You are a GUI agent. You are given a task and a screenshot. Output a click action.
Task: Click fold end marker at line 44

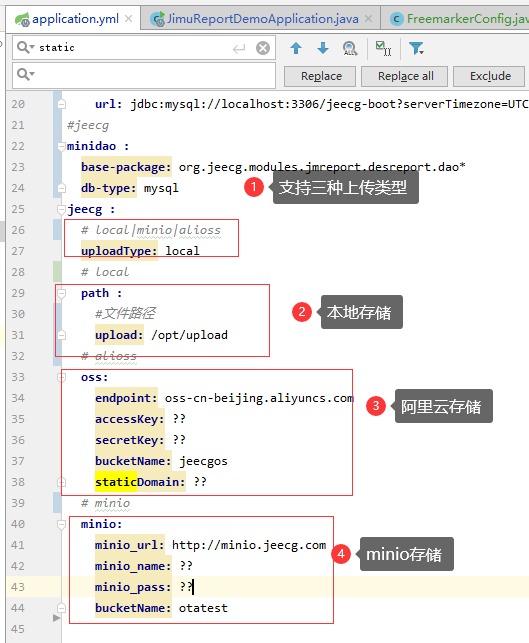pos(62,608)
